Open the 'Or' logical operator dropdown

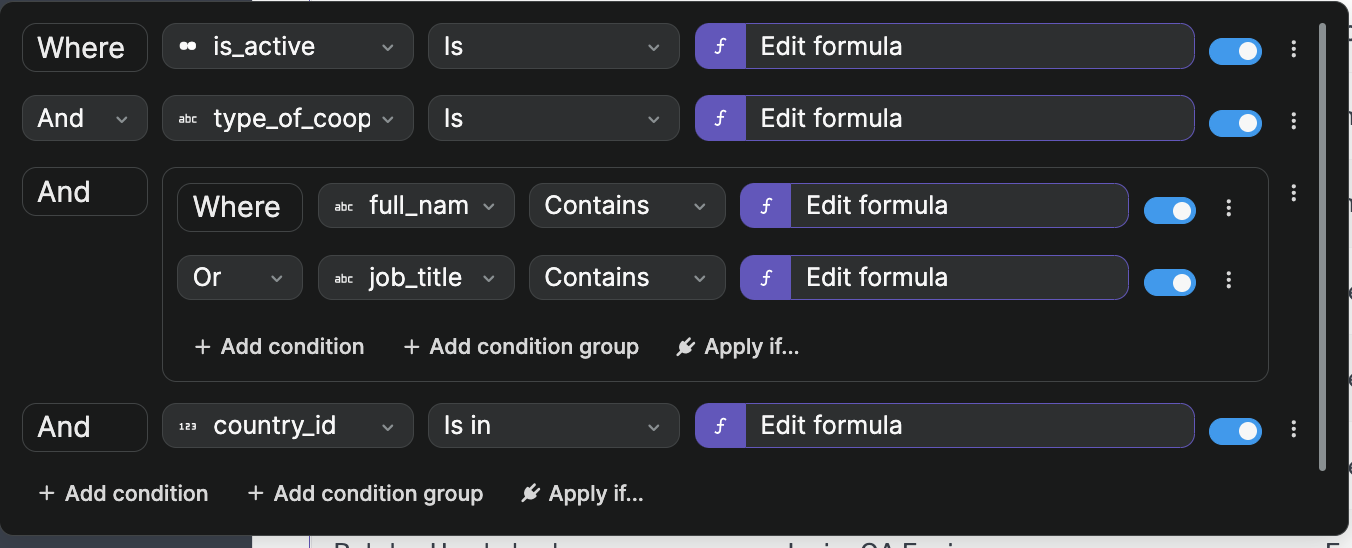pyautogui.click(x=239, y=278)
